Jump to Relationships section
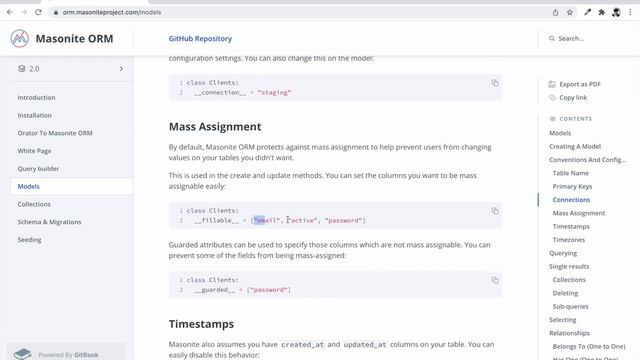Image resolution: width=640 pixels, height=360 pixels. (569, 333)
